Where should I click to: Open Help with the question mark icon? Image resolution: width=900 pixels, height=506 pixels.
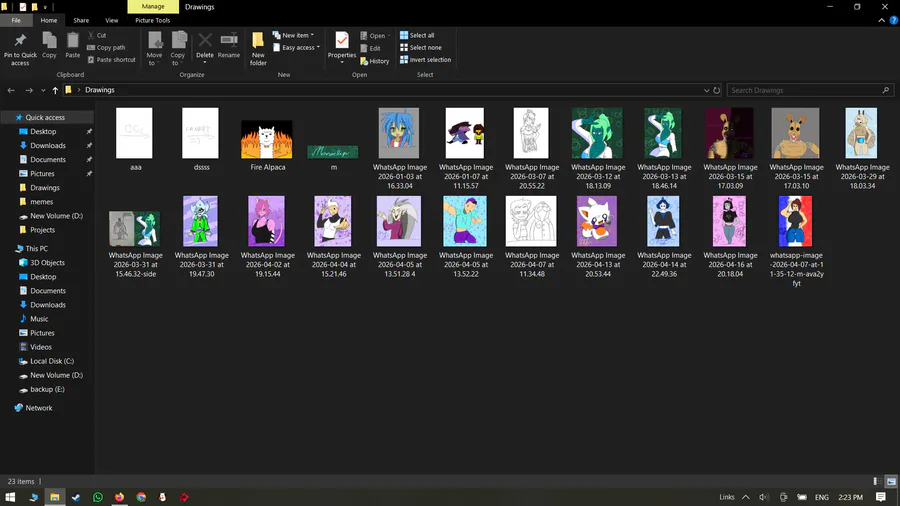(894, 20)
